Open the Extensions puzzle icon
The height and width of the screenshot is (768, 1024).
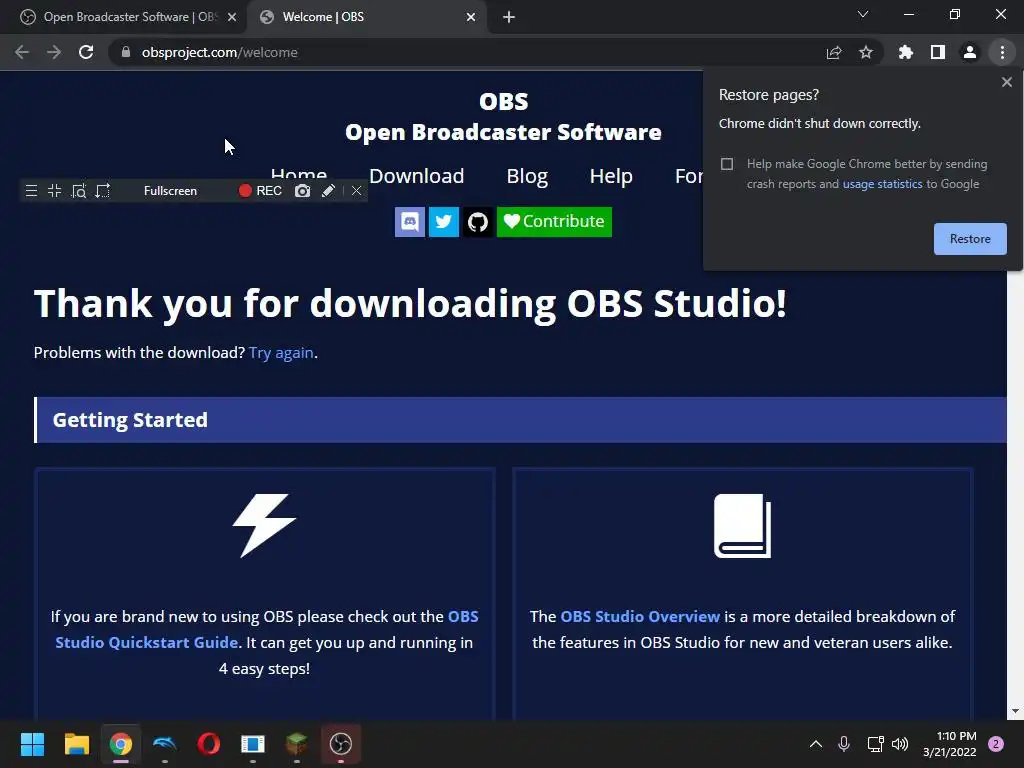[x=906, y=52]
